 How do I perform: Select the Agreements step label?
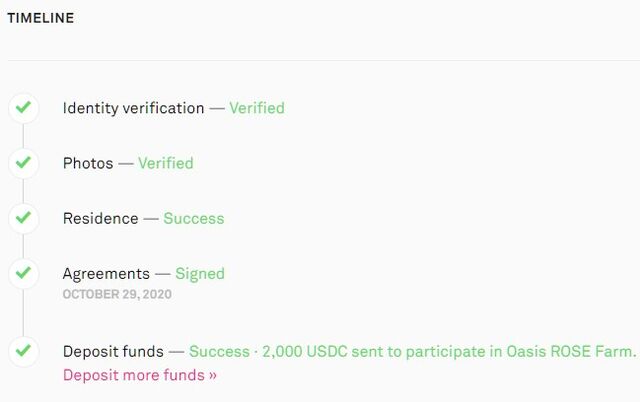[106, 273]
